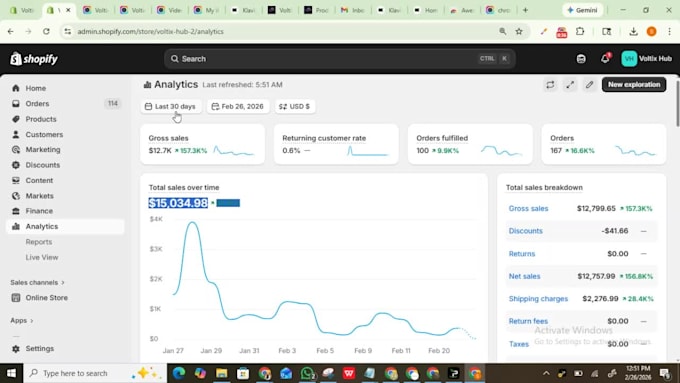Click the address bar URL
This screenshot has width=680, height=383.
tap(150, 32)
